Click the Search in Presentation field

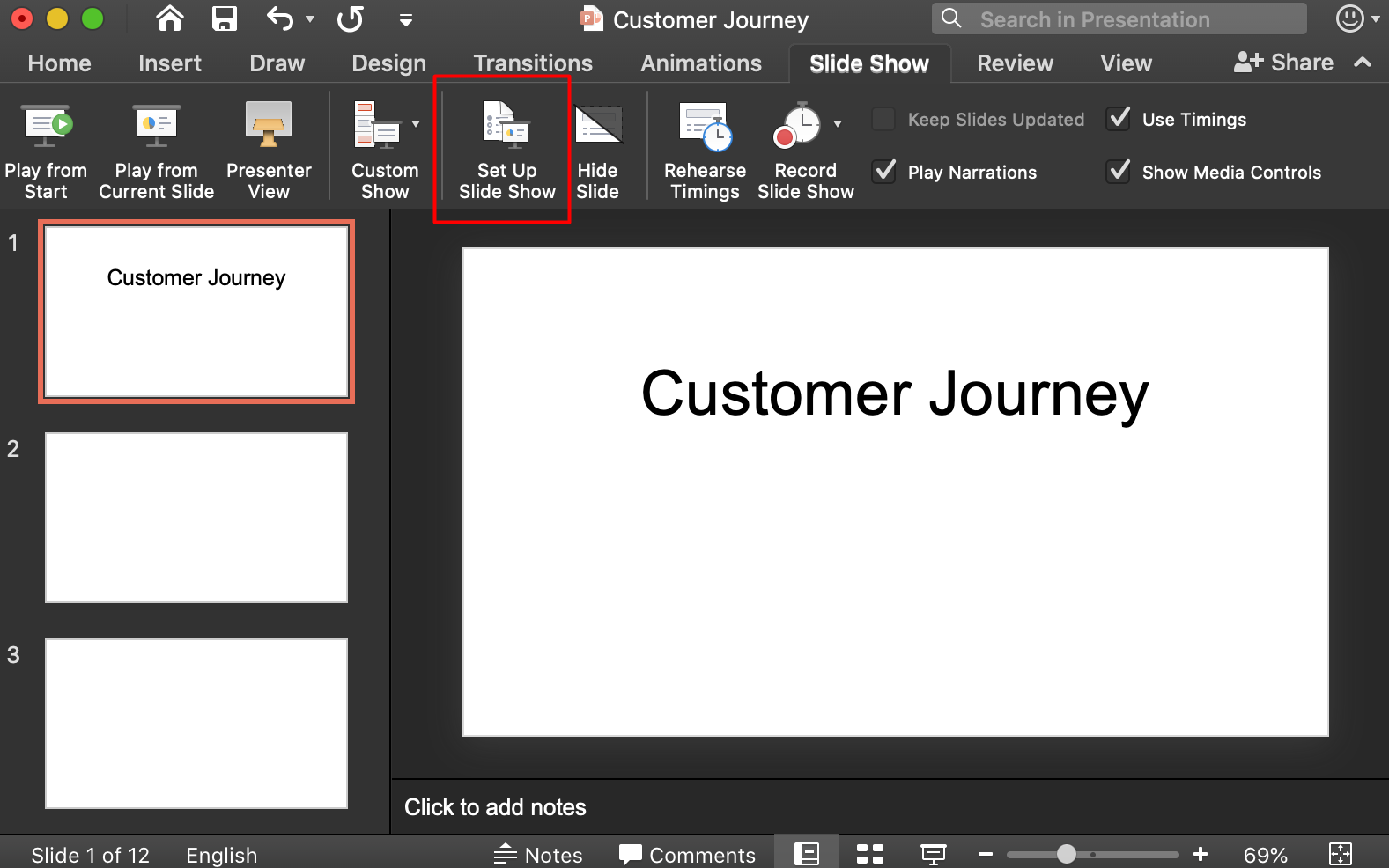(x=1119, y=18)
